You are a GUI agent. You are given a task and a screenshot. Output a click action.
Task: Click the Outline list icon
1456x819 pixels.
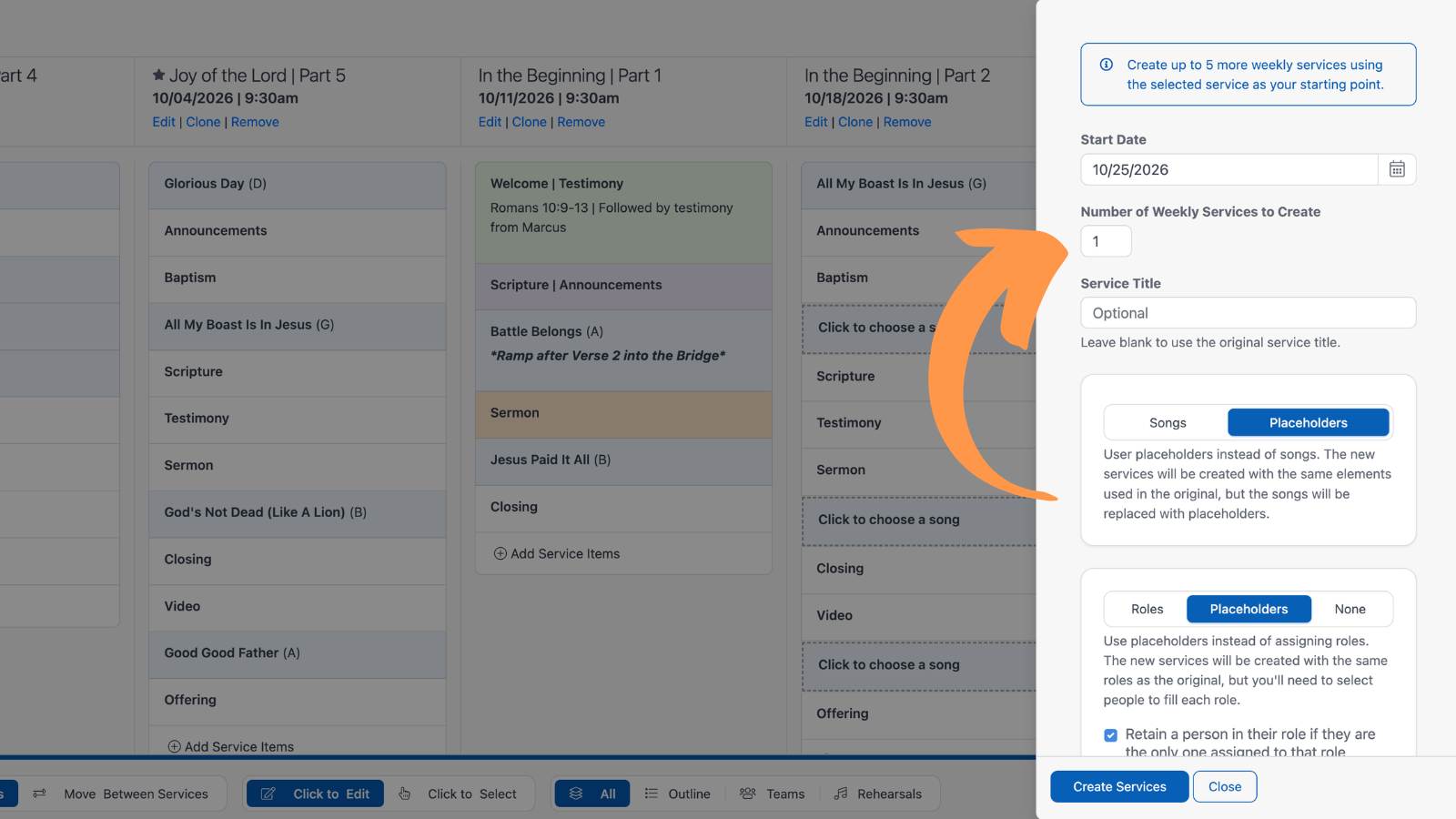point(652,794)
